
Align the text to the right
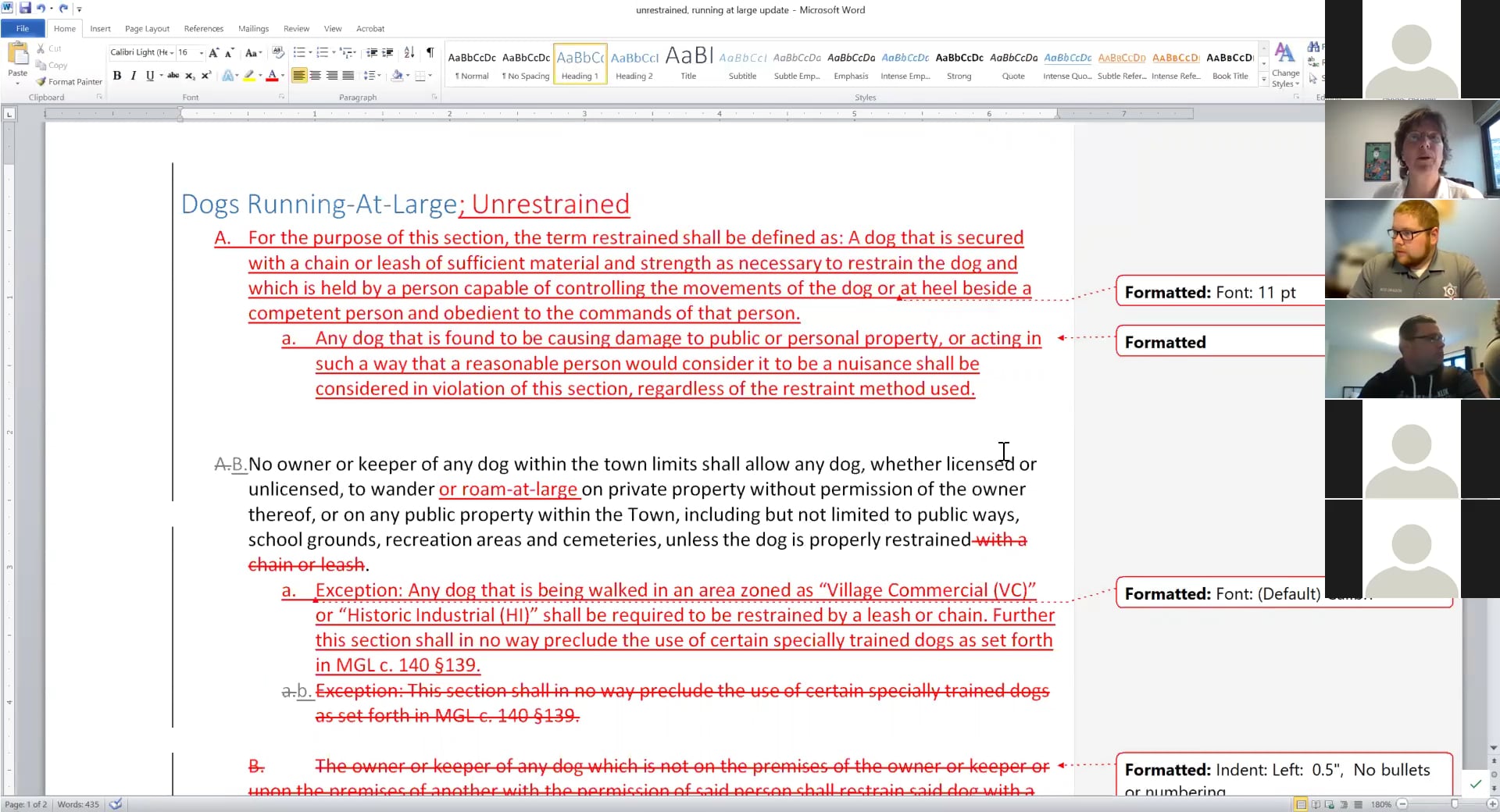click(332, 76)
